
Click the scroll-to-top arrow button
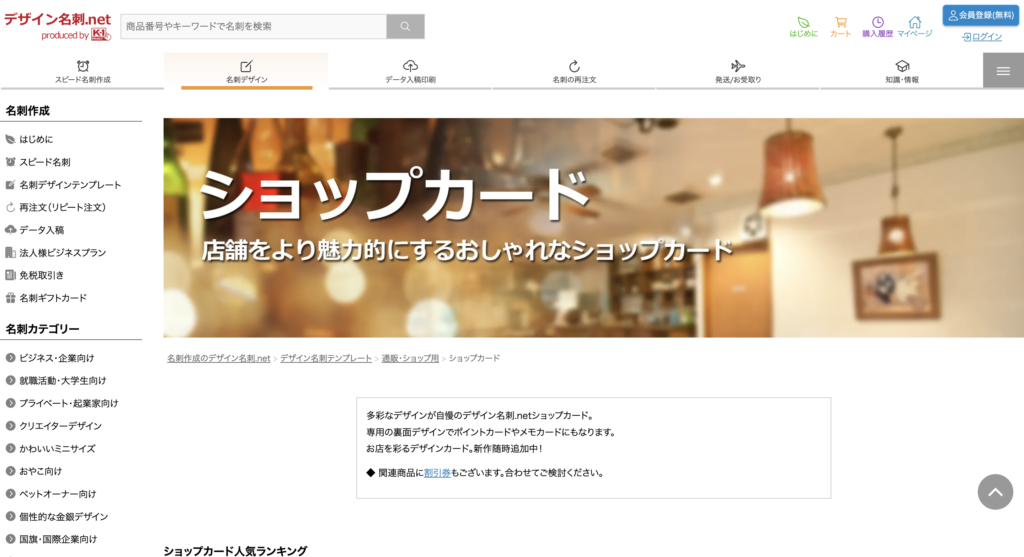[995, 492]
